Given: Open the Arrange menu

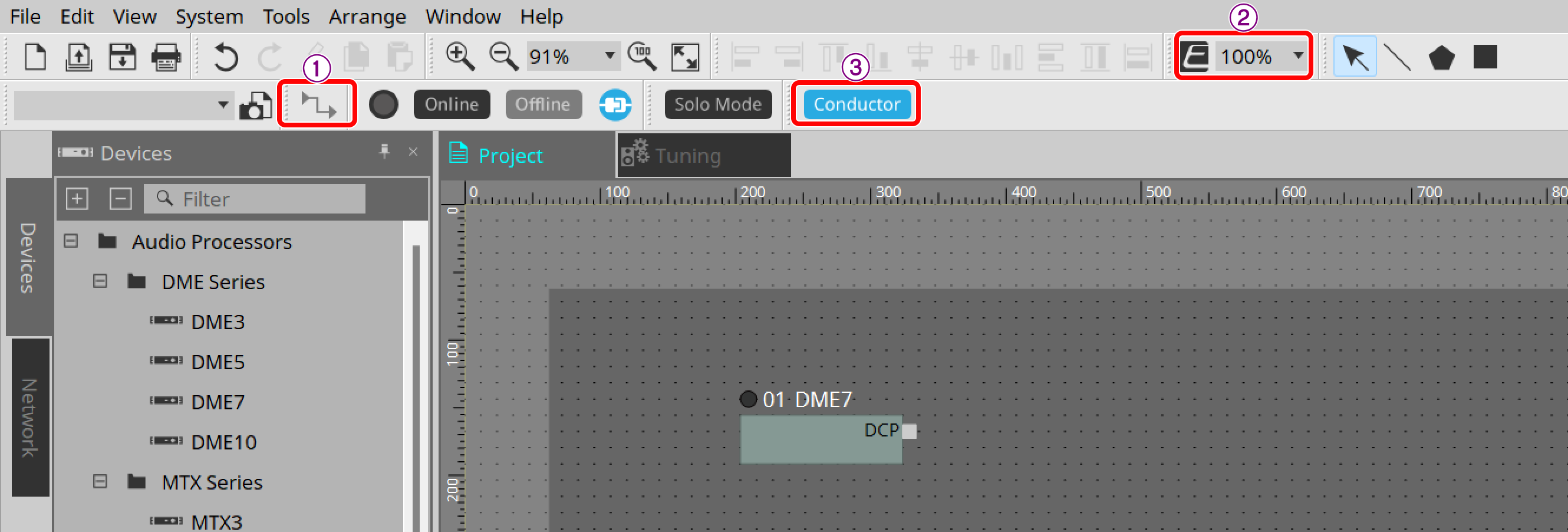Looking at the screenshot, I should [367, 17].
